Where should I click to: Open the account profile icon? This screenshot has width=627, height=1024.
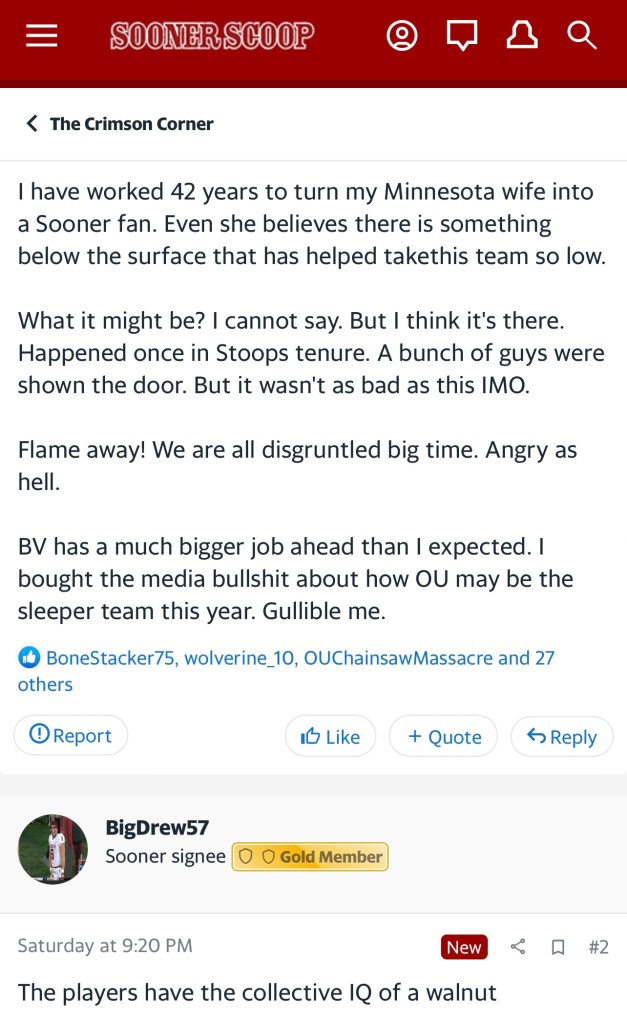point(402,36)
